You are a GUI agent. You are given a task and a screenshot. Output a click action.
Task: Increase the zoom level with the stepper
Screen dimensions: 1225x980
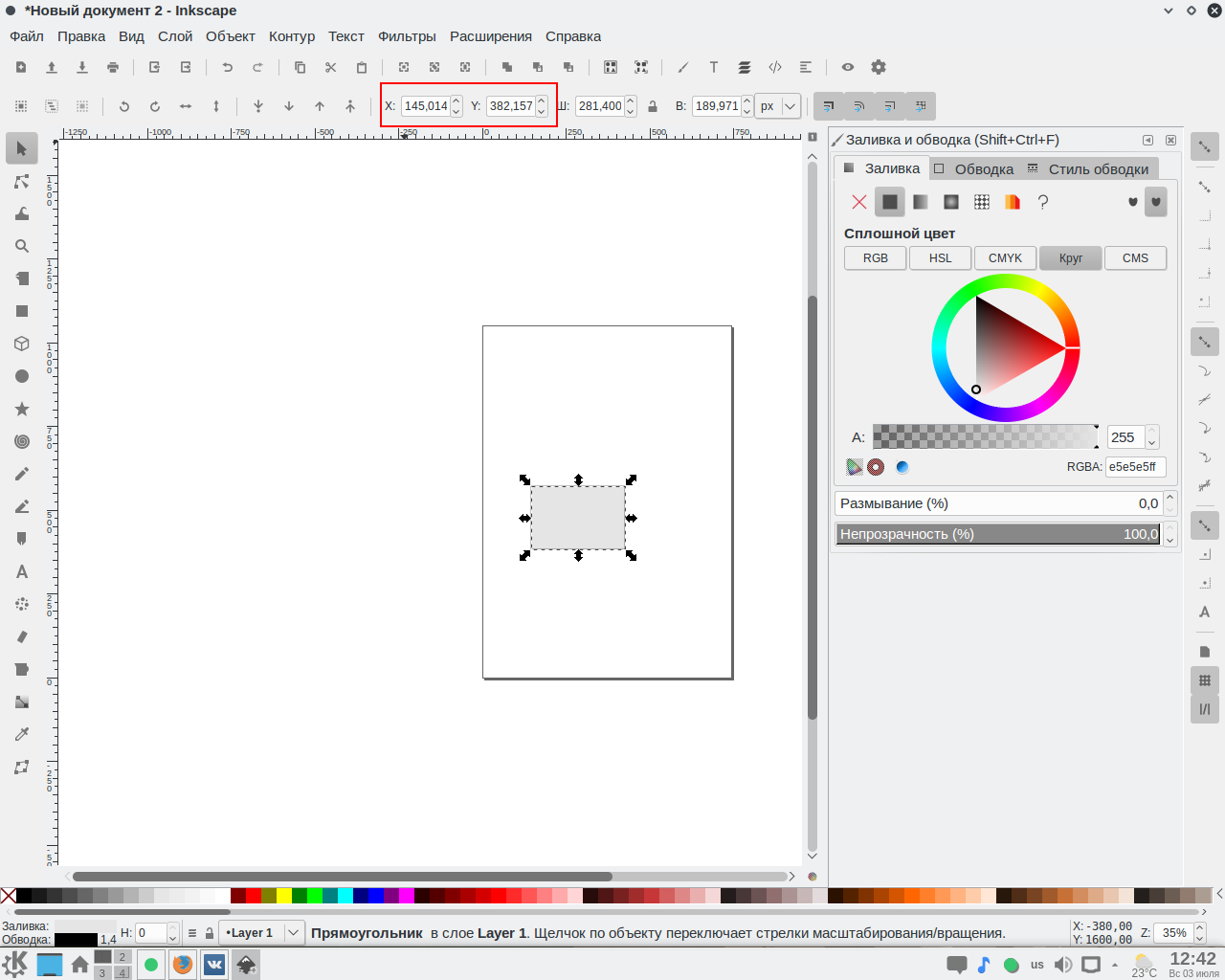pyautogui.click(x=1200, y=927)
